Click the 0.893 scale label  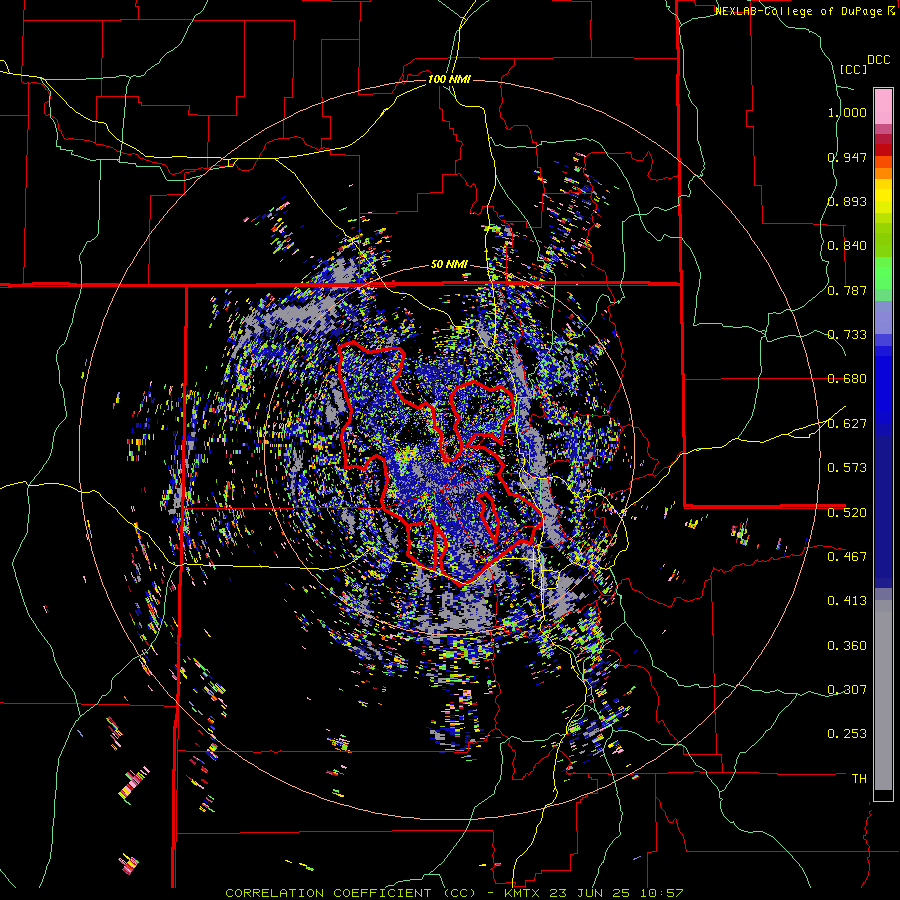tap(847, 201)
